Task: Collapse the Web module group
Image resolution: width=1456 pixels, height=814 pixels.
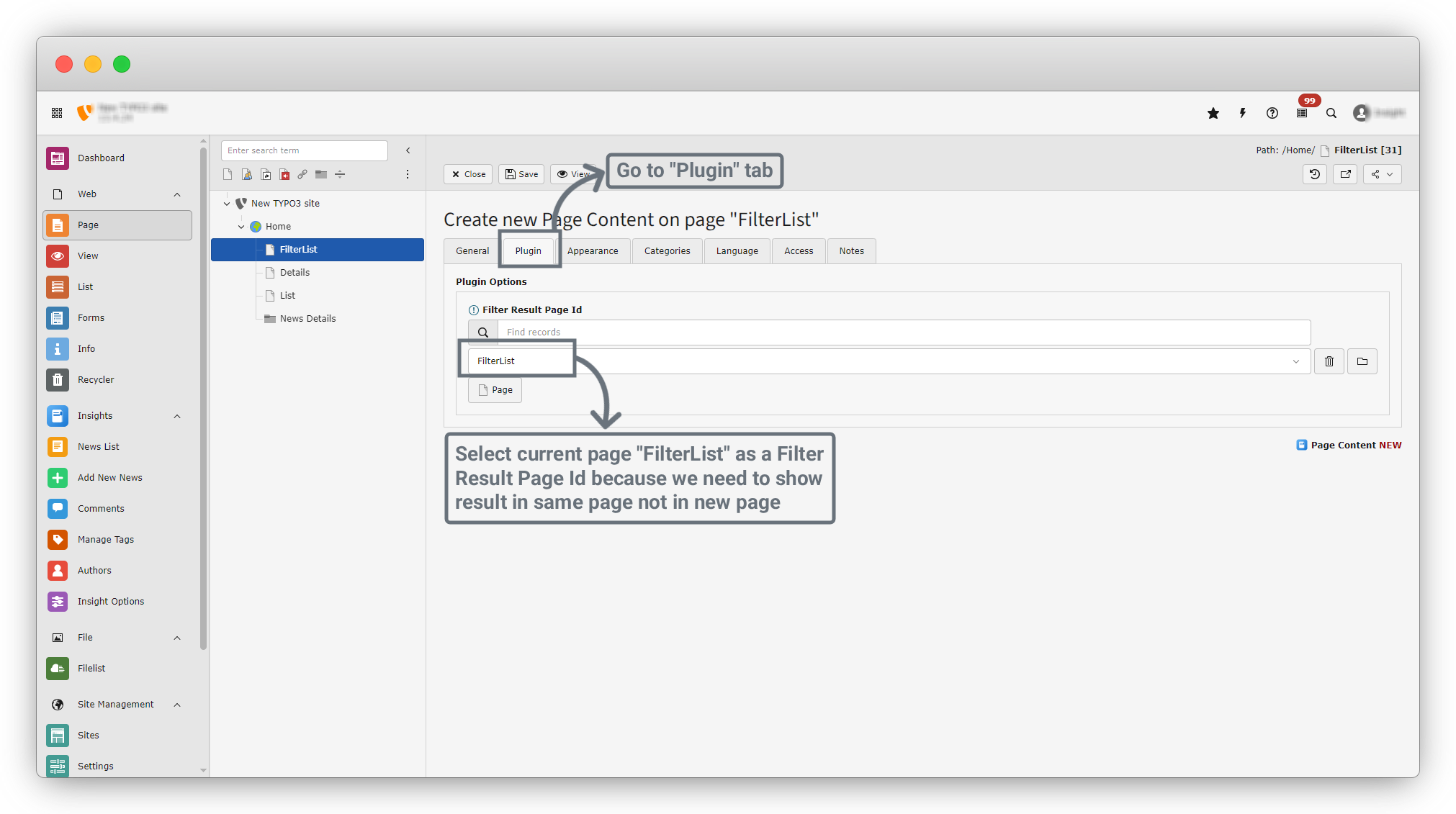Action: tap(177, 194)
